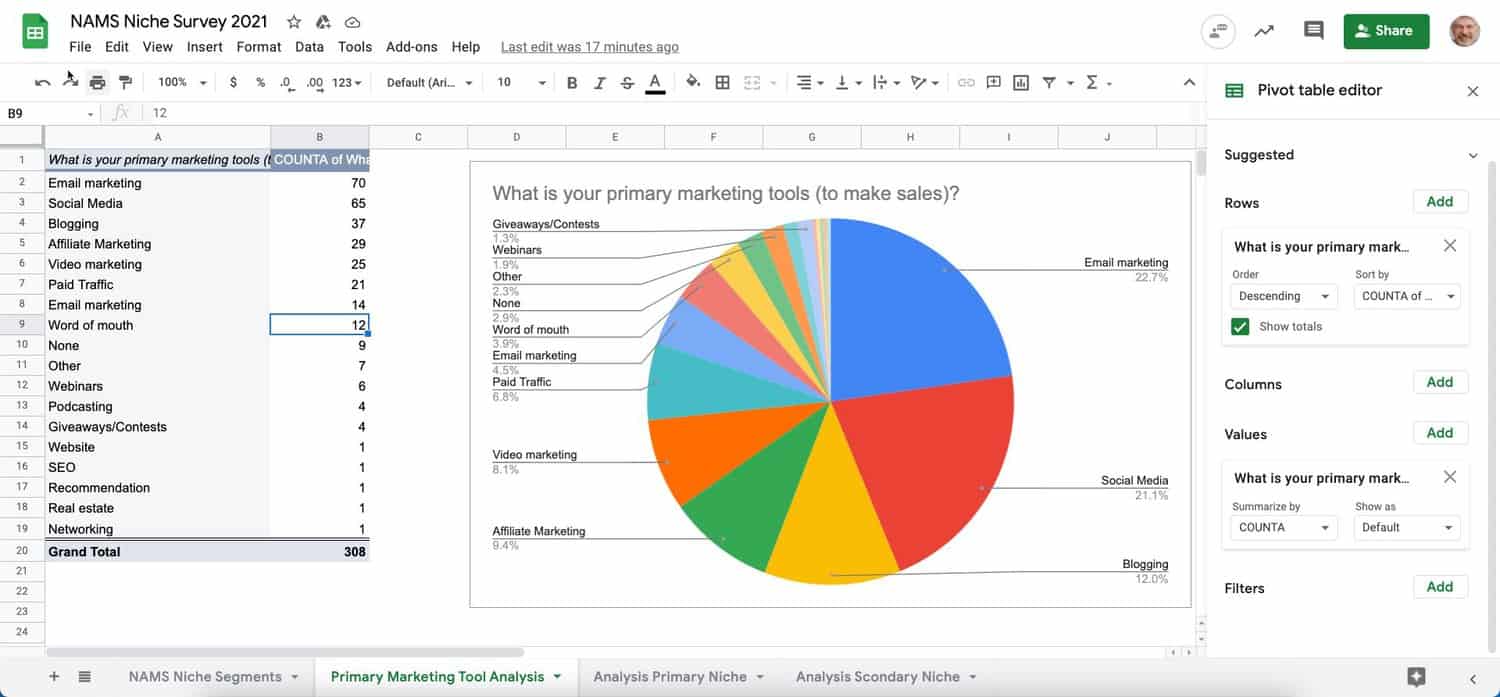The height and width of the screenshot is (697, 1500).
Task: Click the print icon in toolbar
Action: tap(97, 82)
